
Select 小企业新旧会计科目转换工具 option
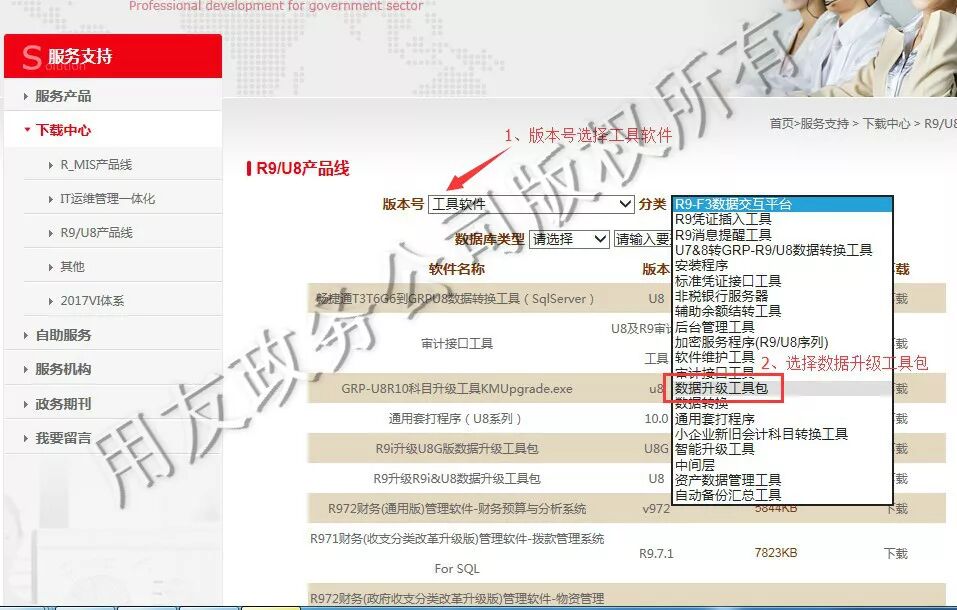click(761, 434)
